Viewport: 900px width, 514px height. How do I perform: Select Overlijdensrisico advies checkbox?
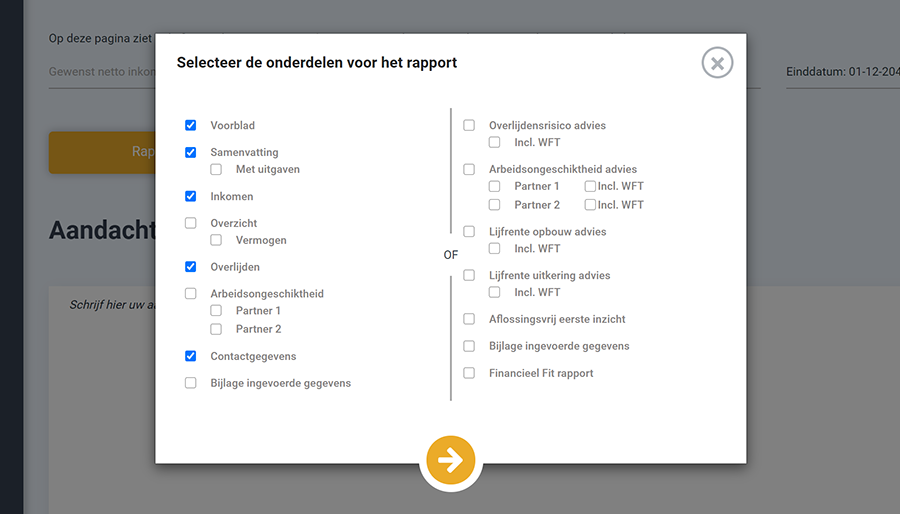click(x=469, y=125)
